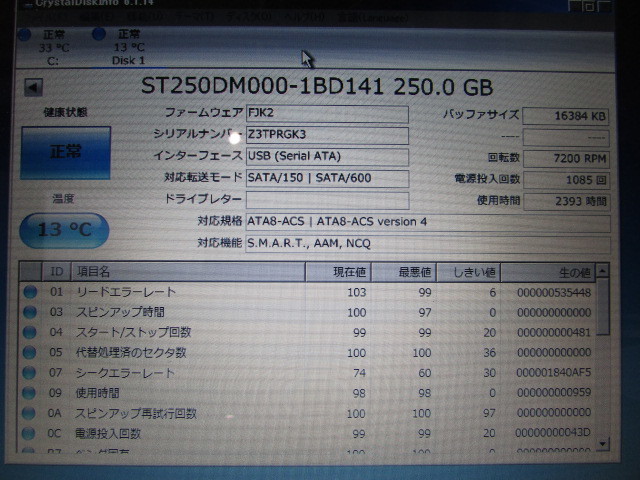This screenshot has width=640, height=480.
Task: Sort by the ID column header
Action: (56, 272)
